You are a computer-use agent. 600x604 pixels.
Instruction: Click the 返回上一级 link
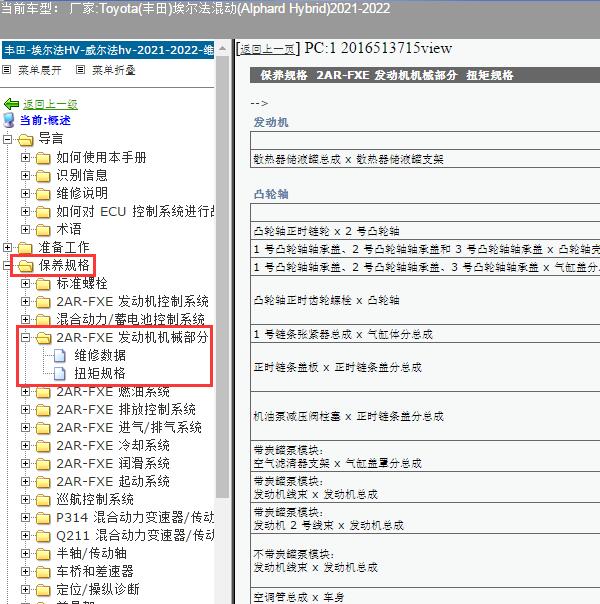click(x=50, y=104)
